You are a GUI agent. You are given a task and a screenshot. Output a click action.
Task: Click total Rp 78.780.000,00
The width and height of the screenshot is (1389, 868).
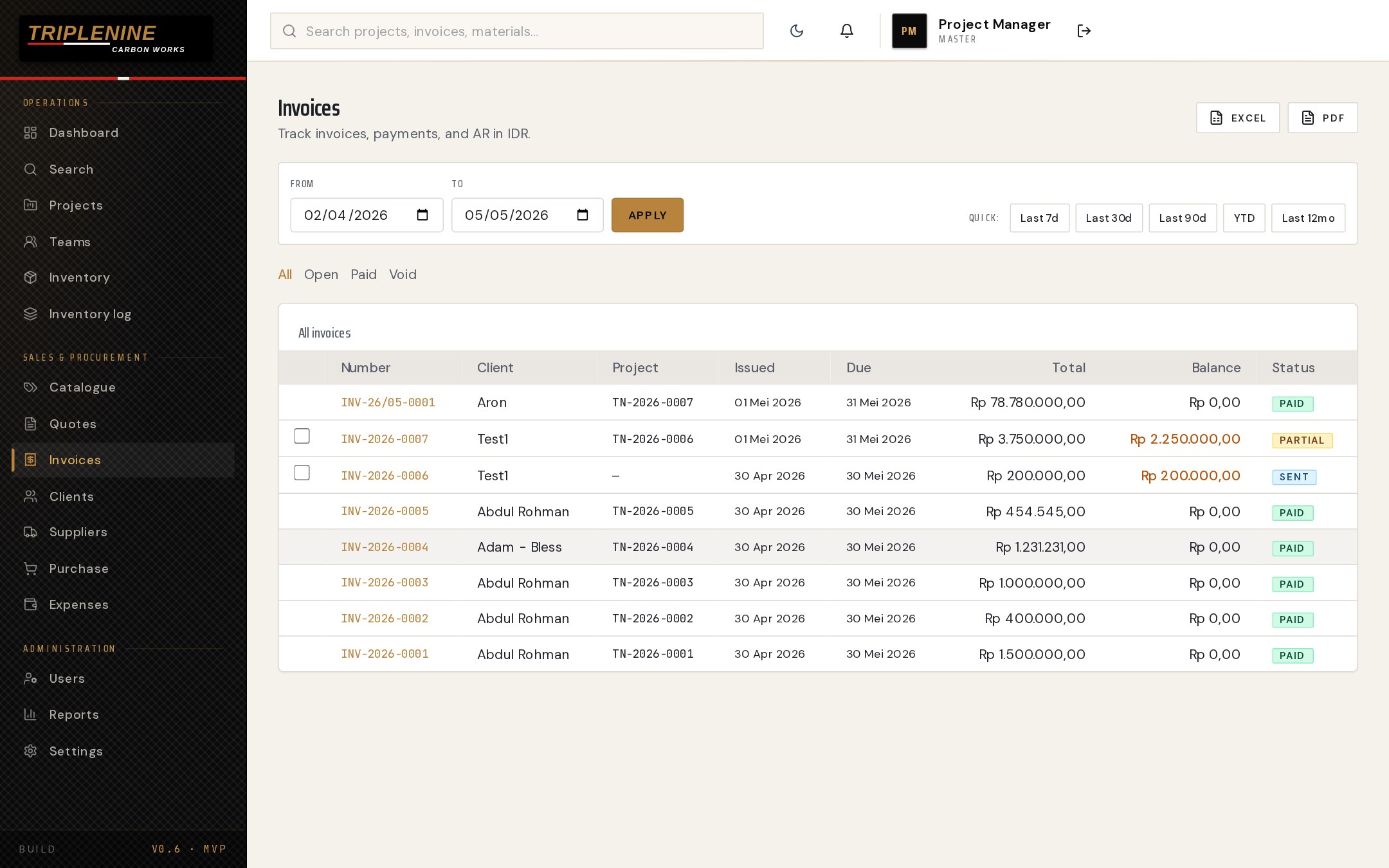pos(1028,402)
